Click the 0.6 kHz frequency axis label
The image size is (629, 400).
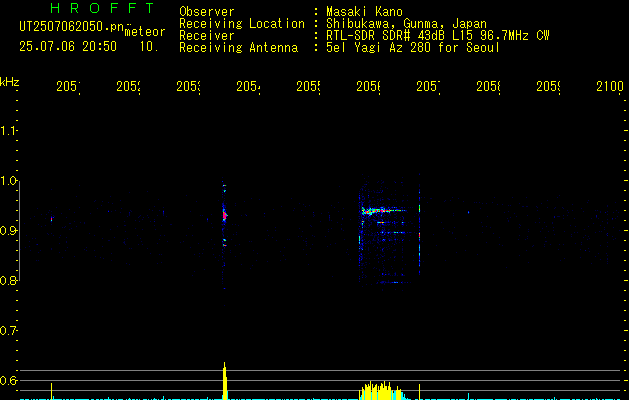click(8, 380)
